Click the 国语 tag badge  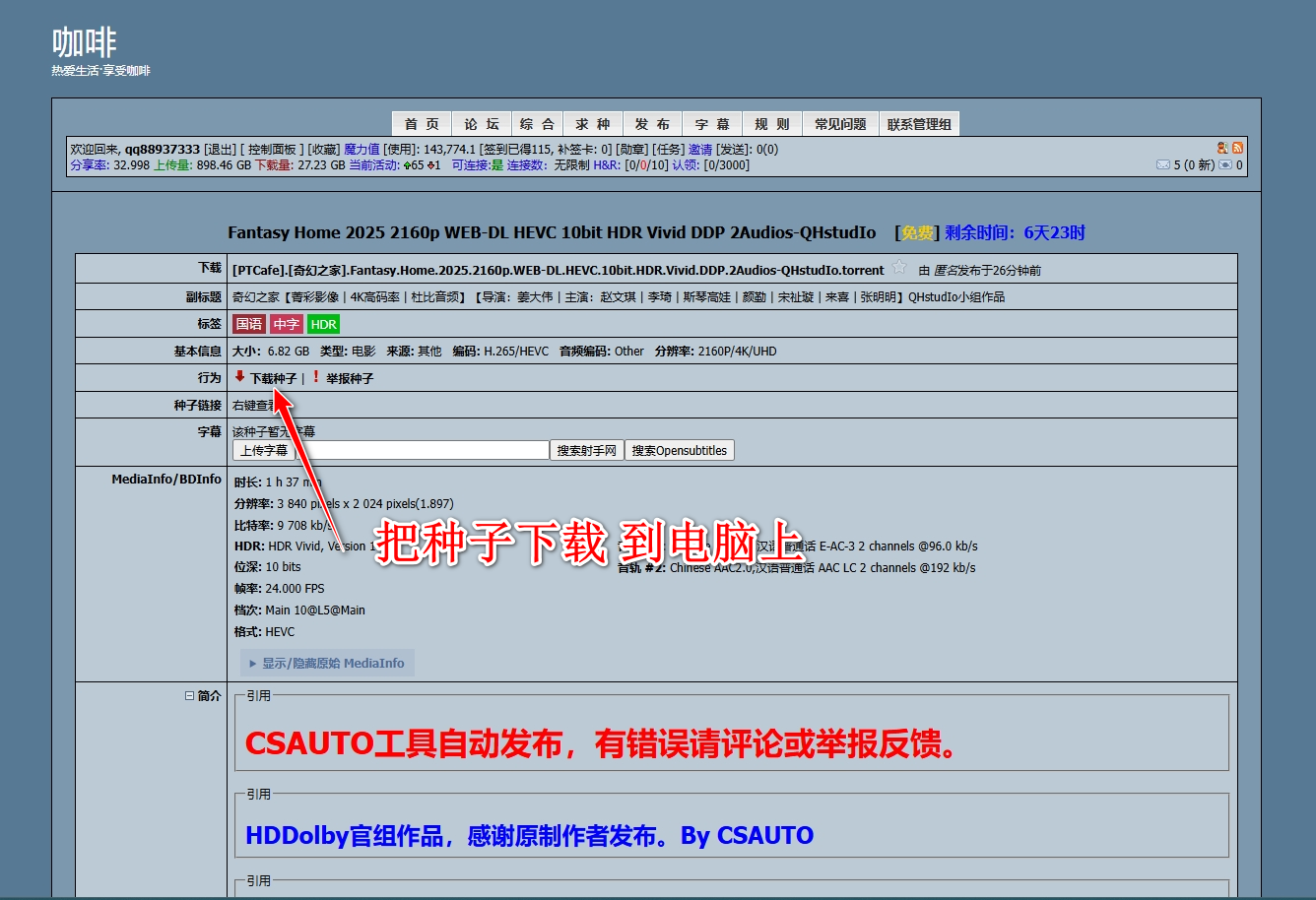pos(249,324)
